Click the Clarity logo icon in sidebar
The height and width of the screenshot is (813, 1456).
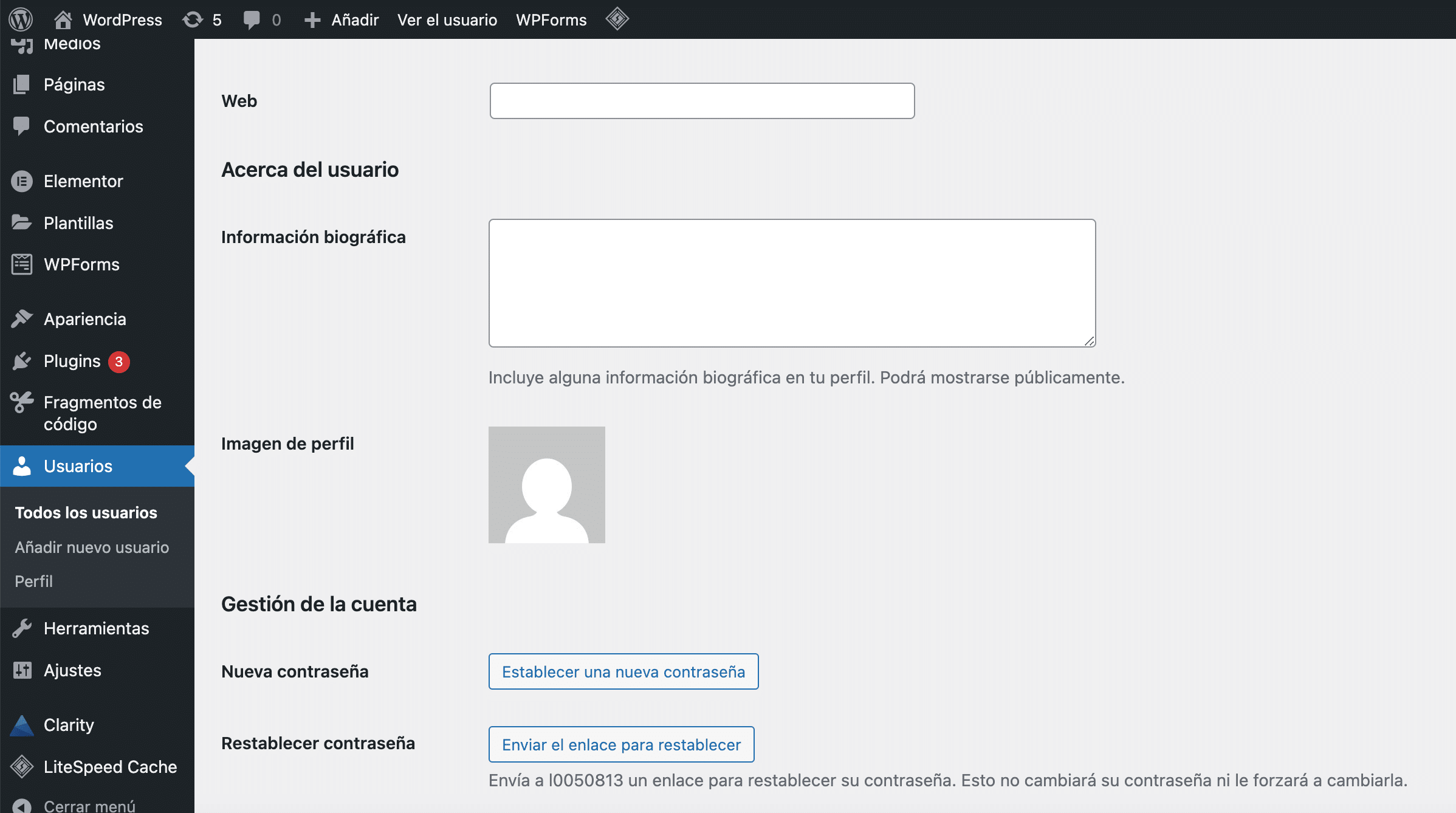click(x=22, y=725)
